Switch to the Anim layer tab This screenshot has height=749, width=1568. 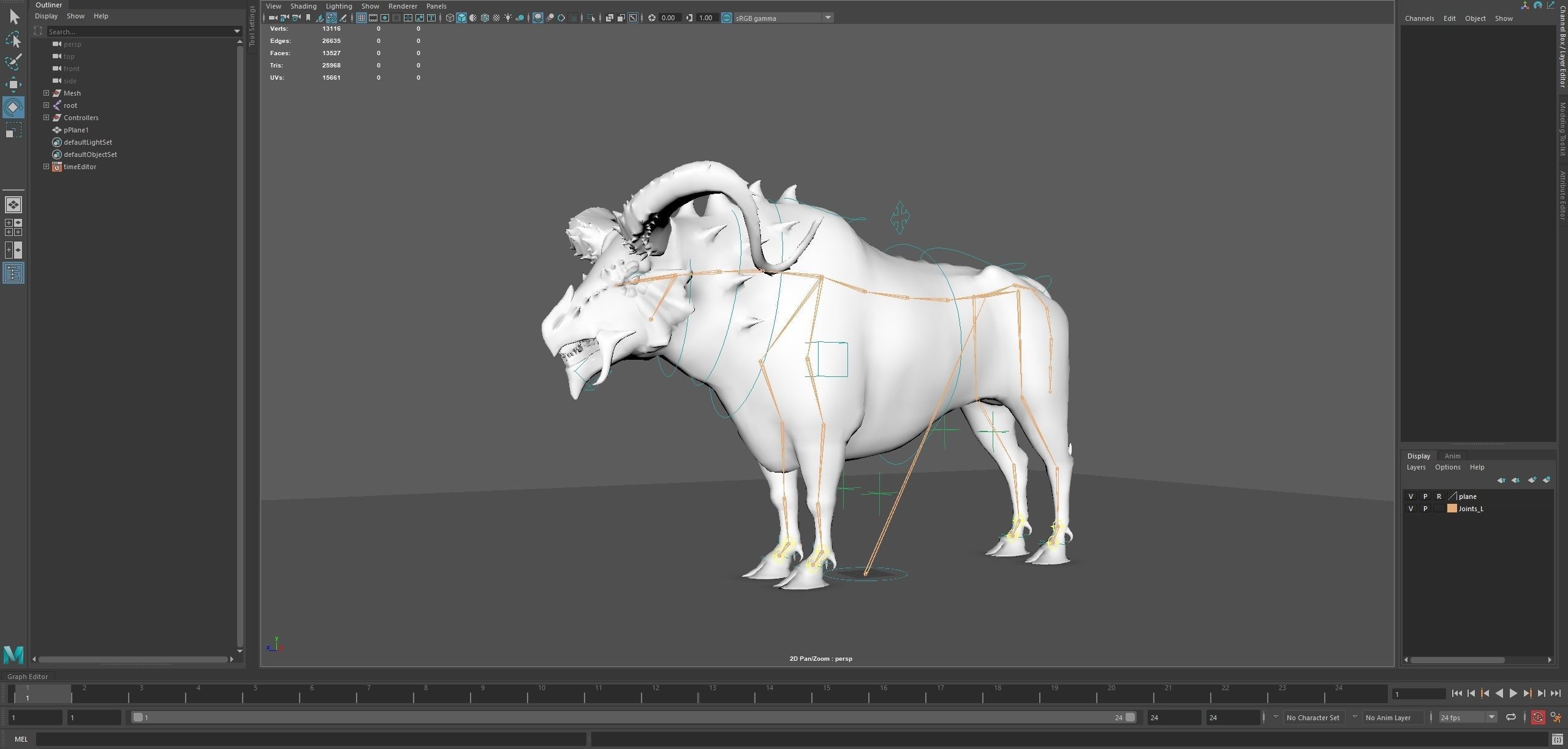tap(1452, 456)
